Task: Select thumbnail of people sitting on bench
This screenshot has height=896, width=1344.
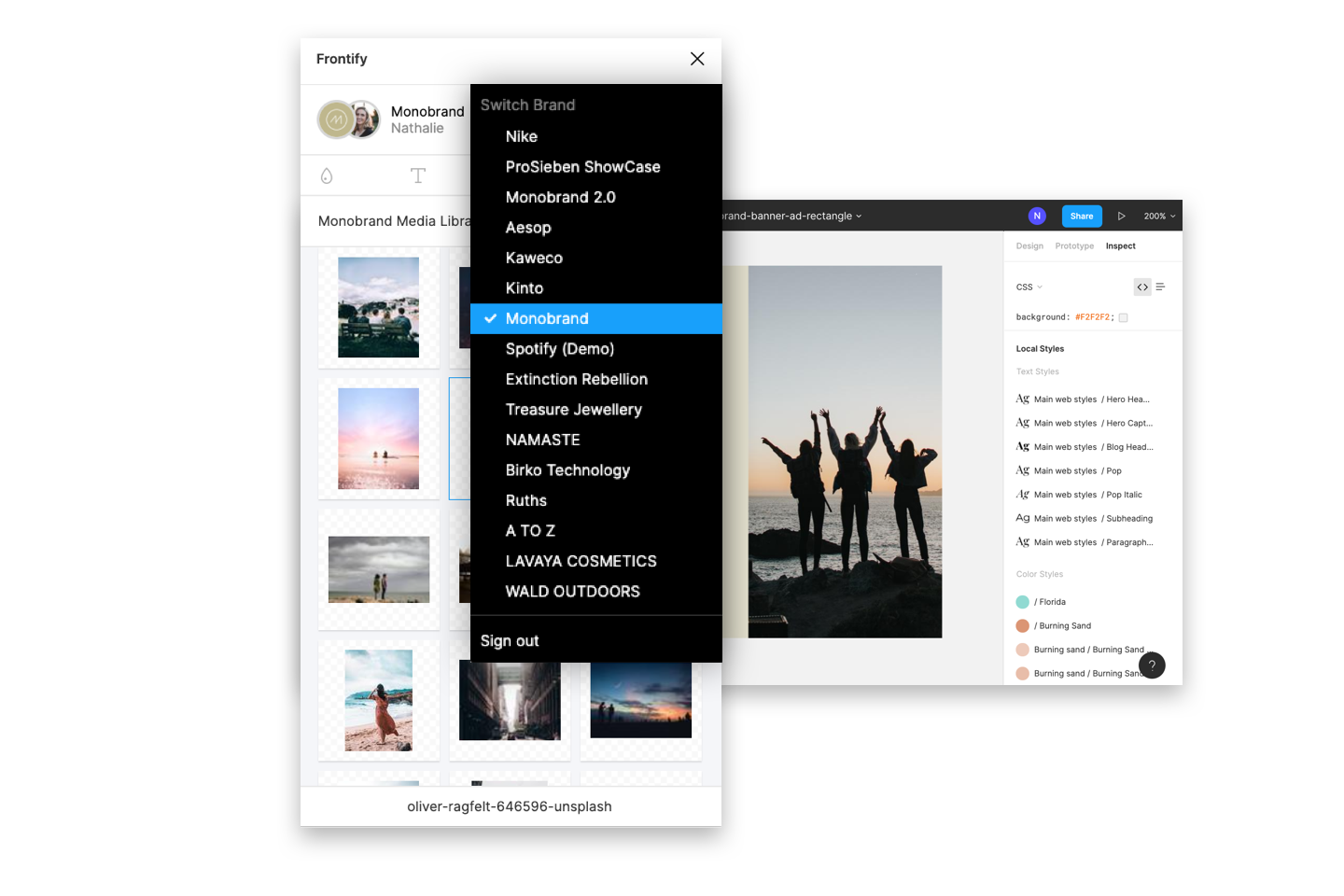Action: coord(379,307)
